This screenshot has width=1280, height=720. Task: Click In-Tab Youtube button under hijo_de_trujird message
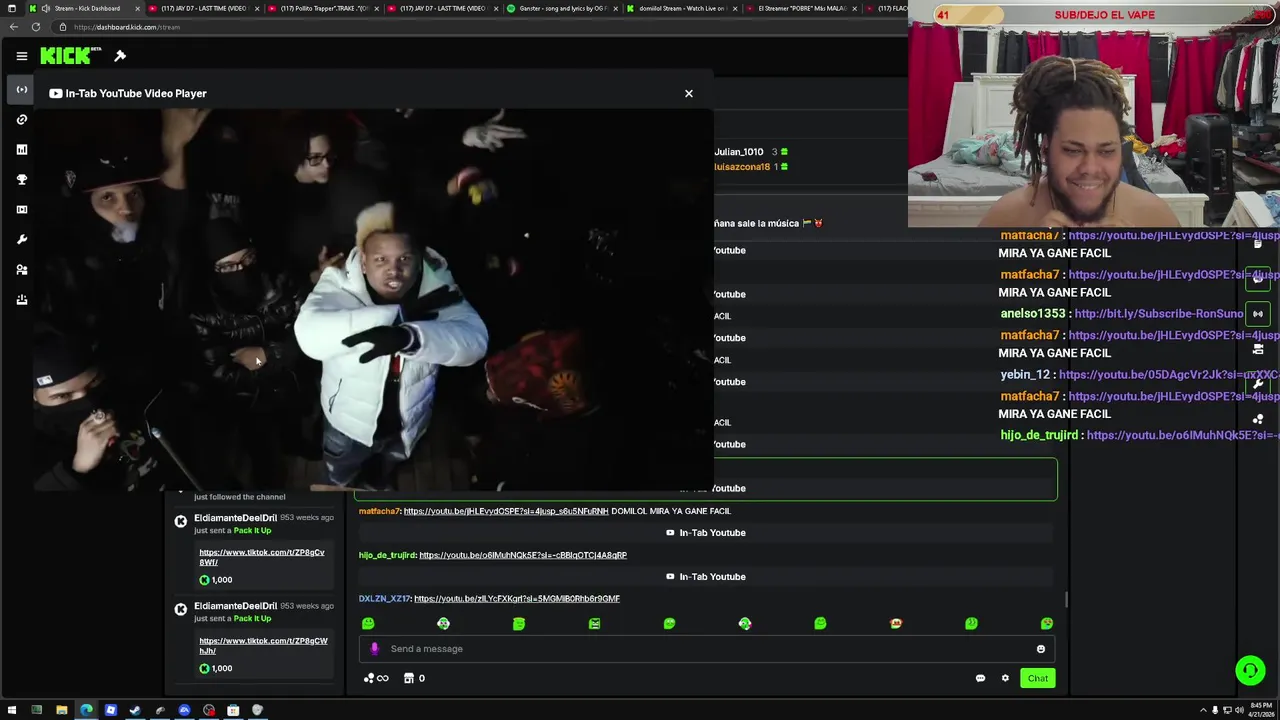706,577
